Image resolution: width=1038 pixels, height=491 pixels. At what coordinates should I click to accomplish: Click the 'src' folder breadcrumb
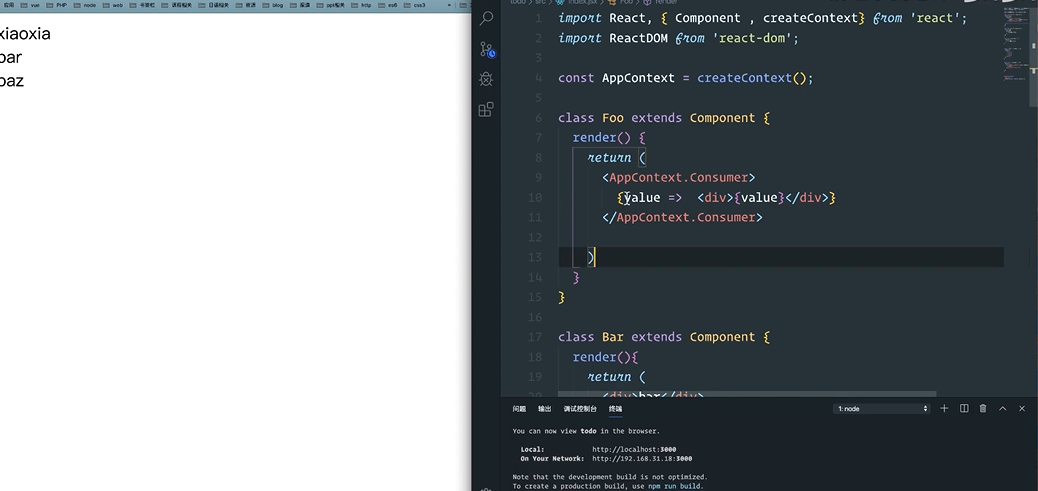click(541, 2)
